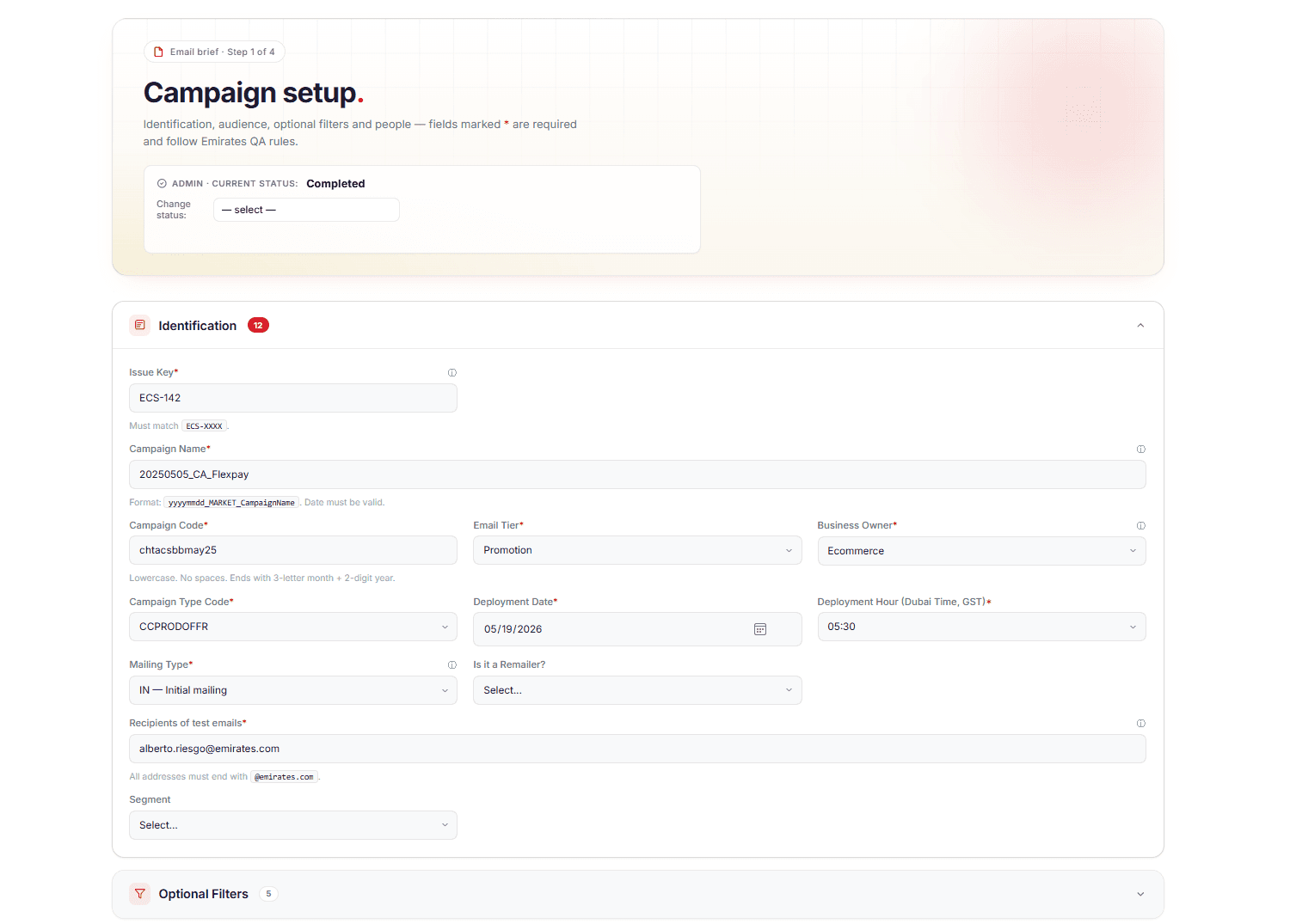
Task: Click the Email brief Step 1 of 4 pill
Action: point(214,52)
